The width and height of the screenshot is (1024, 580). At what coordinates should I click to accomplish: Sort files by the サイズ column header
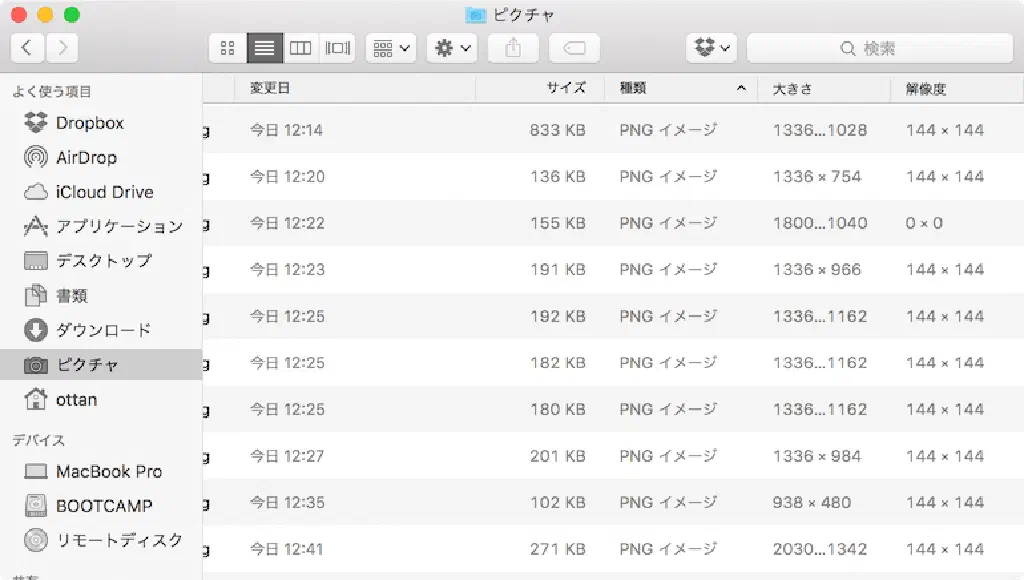click(540, 88)
